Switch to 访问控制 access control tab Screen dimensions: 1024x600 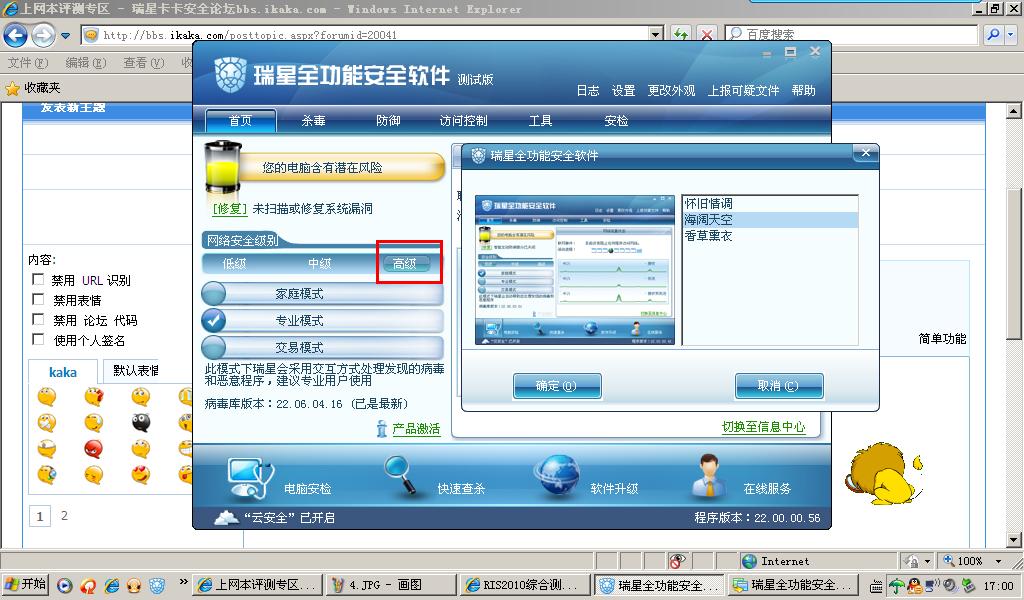point(464,121)
